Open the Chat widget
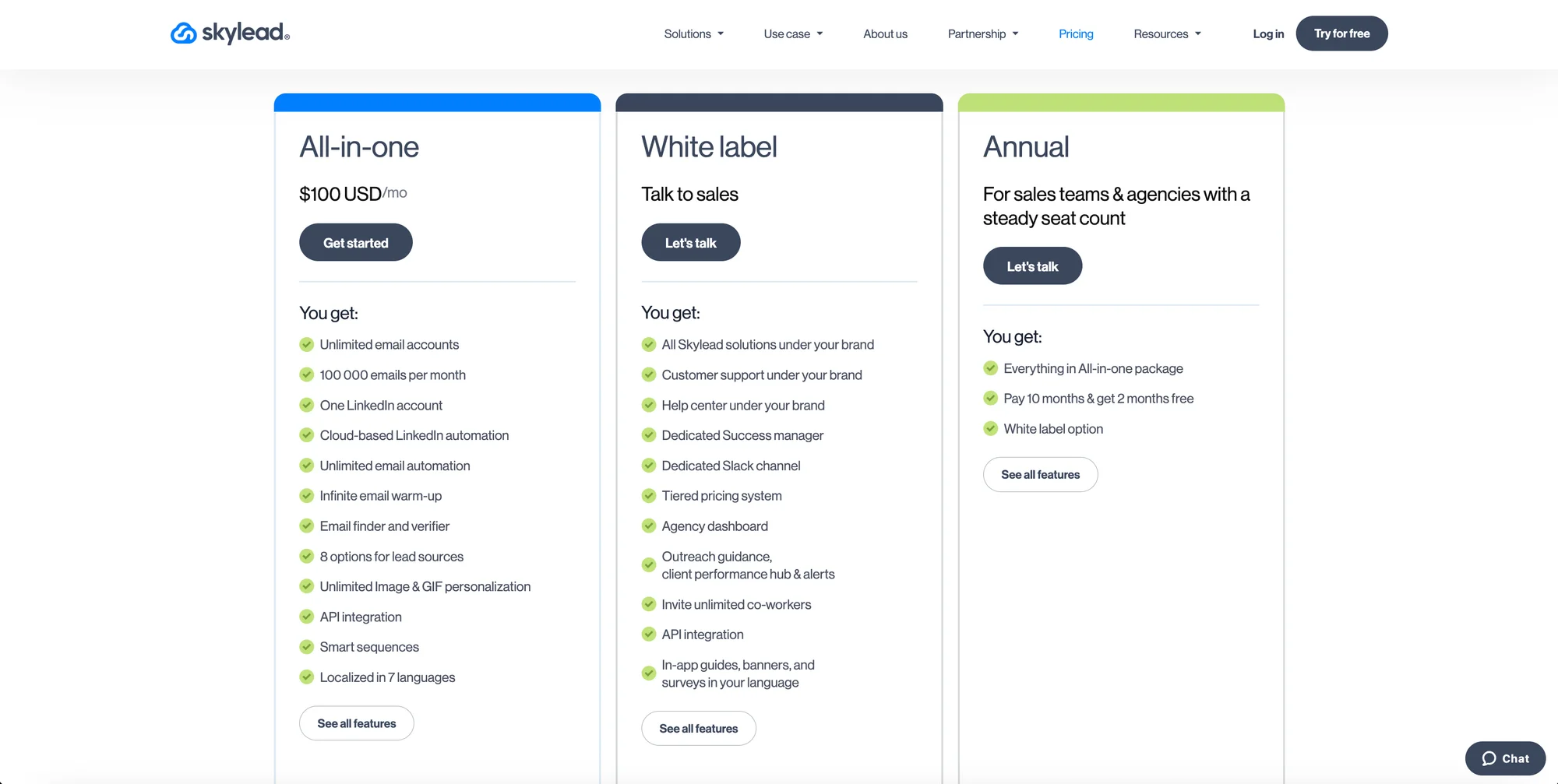 (1505, 758)
